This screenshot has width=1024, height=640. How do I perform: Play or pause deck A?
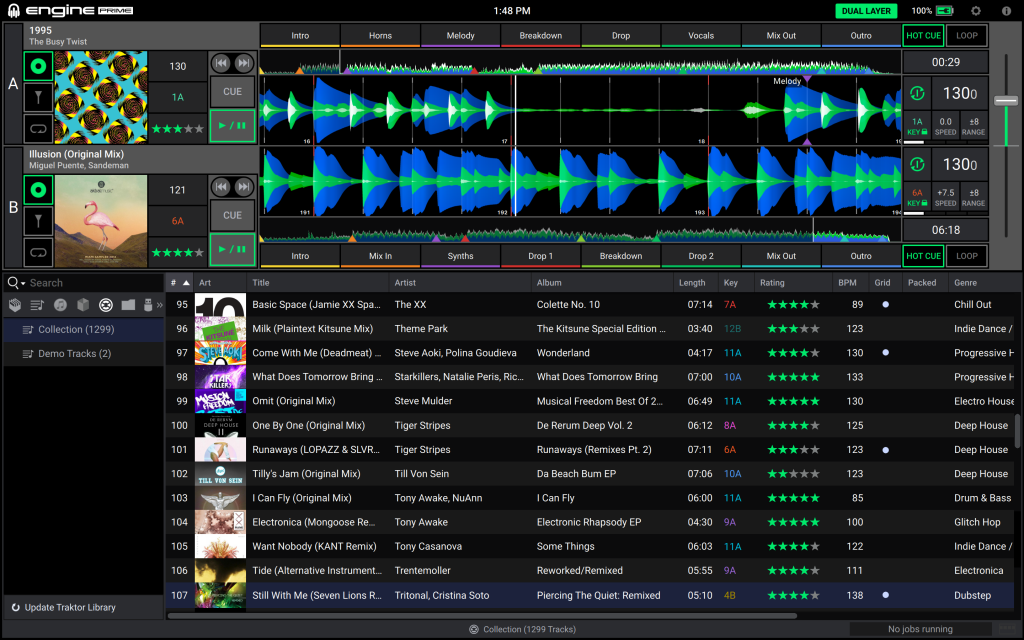pyautogui.click(x=232, y=125)
